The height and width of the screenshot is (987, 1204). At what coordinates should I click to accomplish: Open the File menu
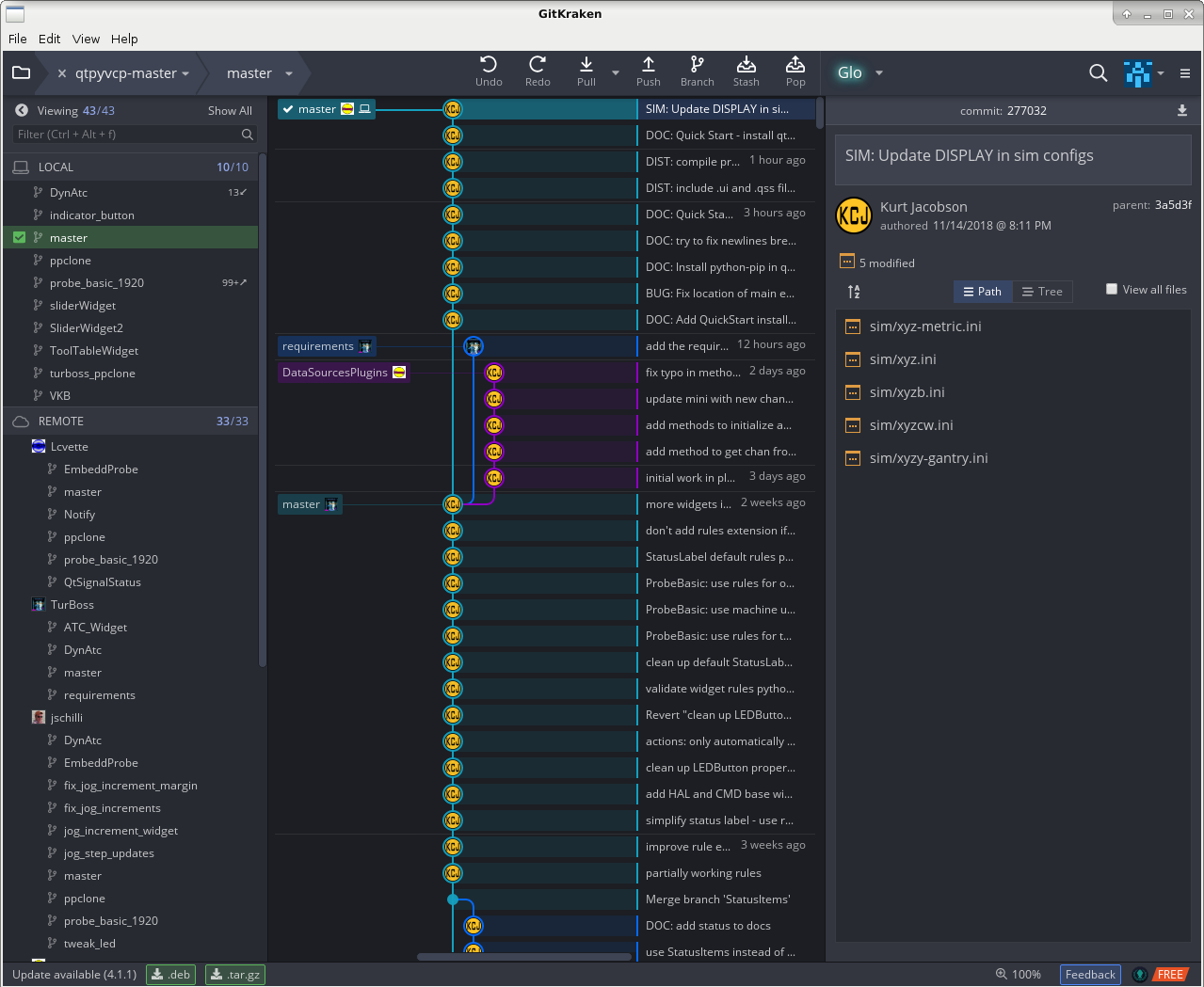tap(18, 39)
